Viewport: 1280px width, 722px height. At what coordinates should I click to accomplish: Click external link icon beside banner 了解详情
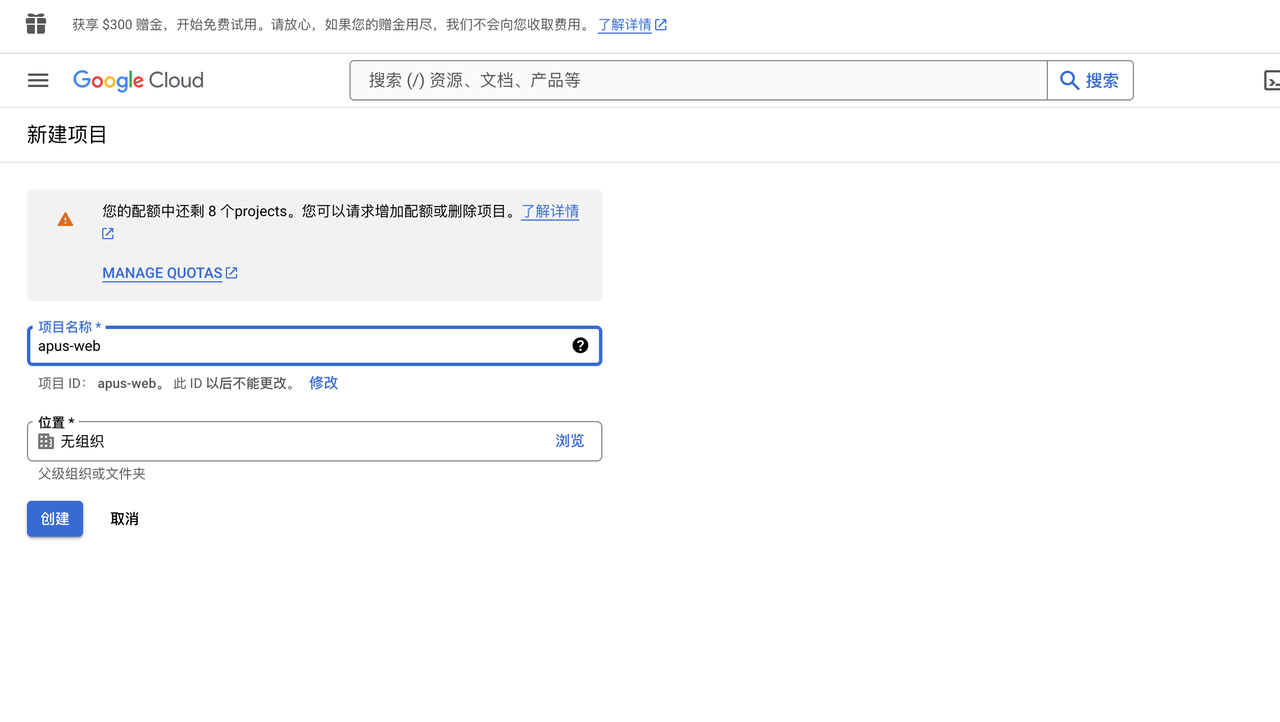point(661,25)
